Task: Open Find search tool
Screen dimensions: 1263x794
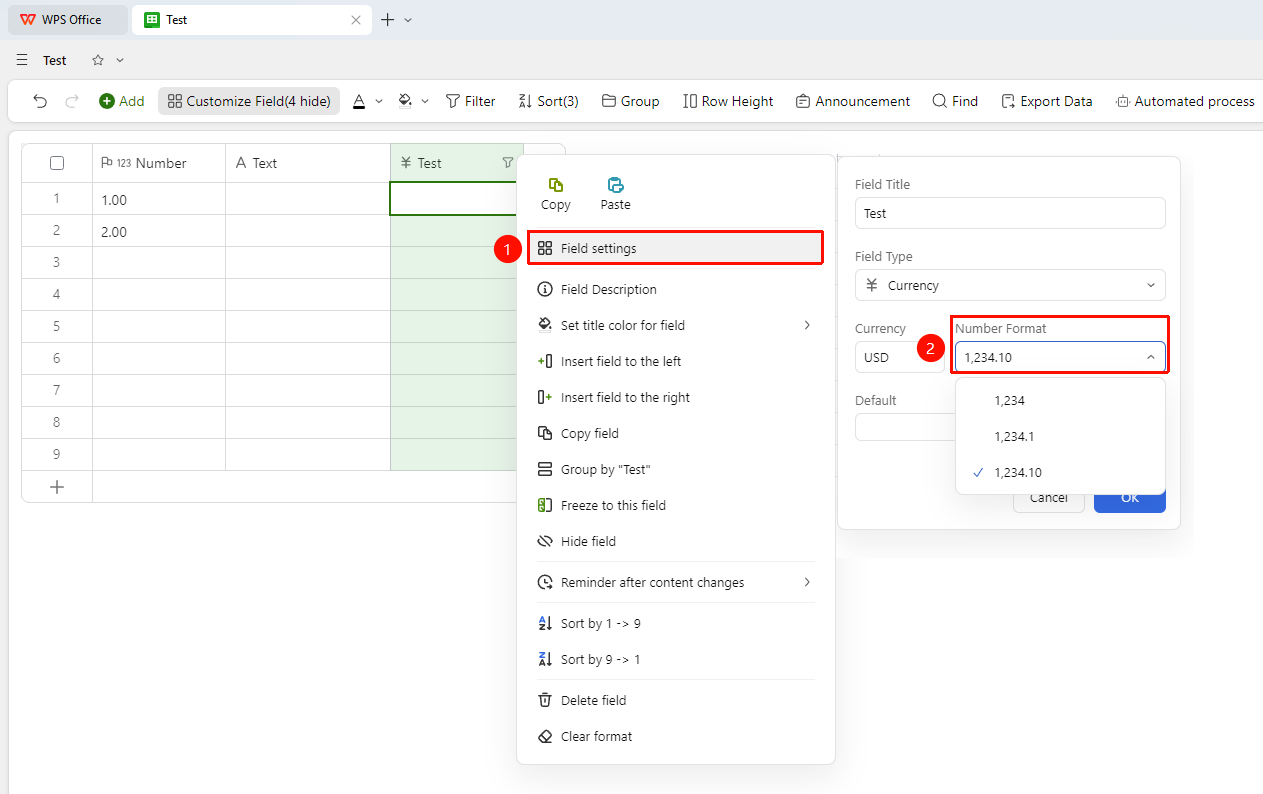Action: [955, 101]
